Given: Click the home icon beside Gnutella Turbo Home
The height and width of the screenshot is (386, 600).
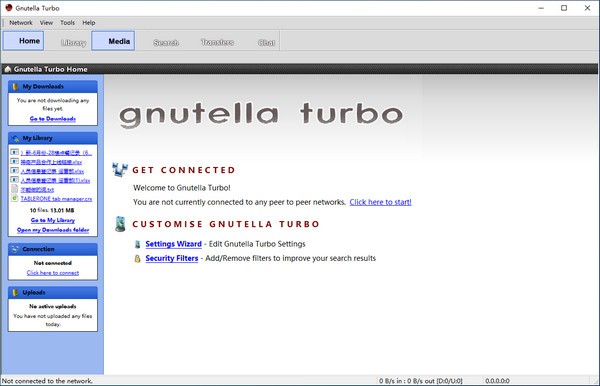Looking at the screenshot, I should coord(7,69).
